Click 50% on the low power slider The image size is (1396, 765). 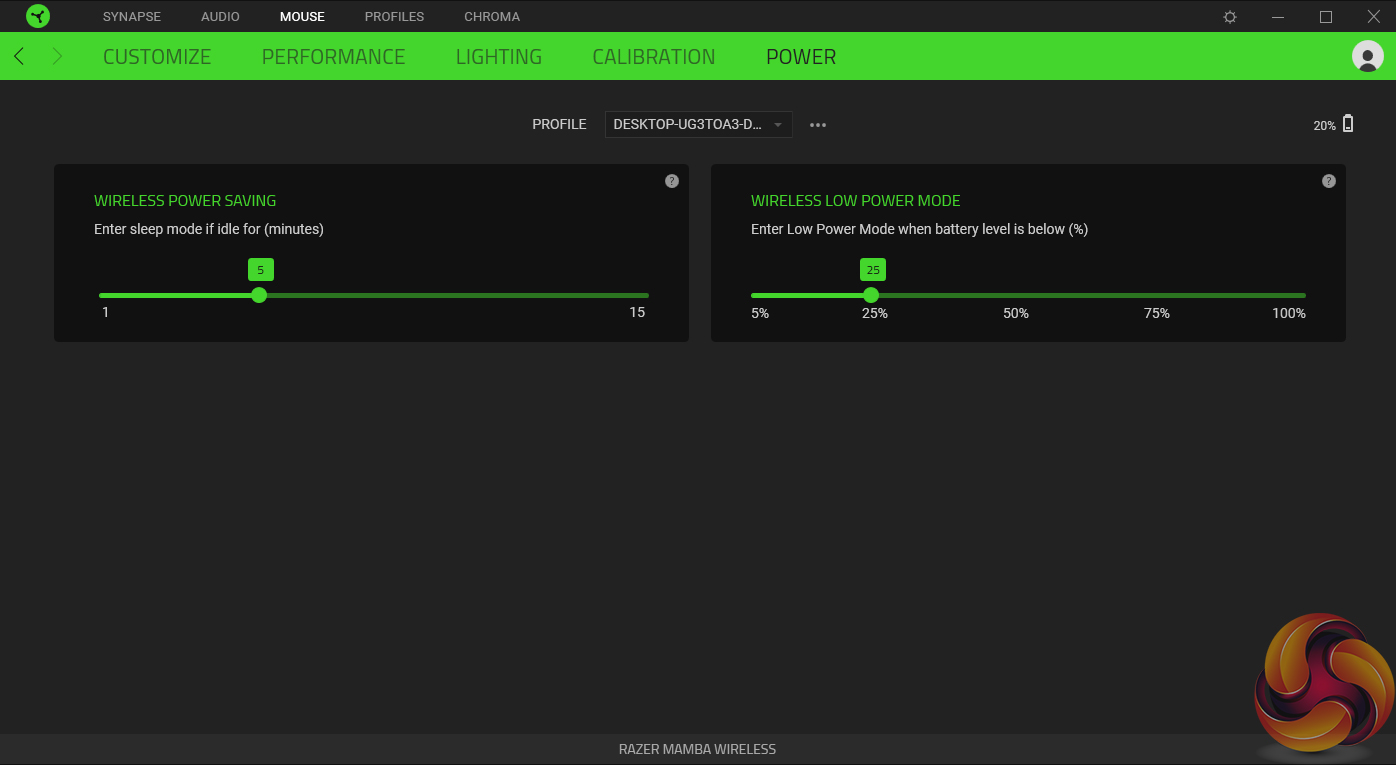[1016, 295]
